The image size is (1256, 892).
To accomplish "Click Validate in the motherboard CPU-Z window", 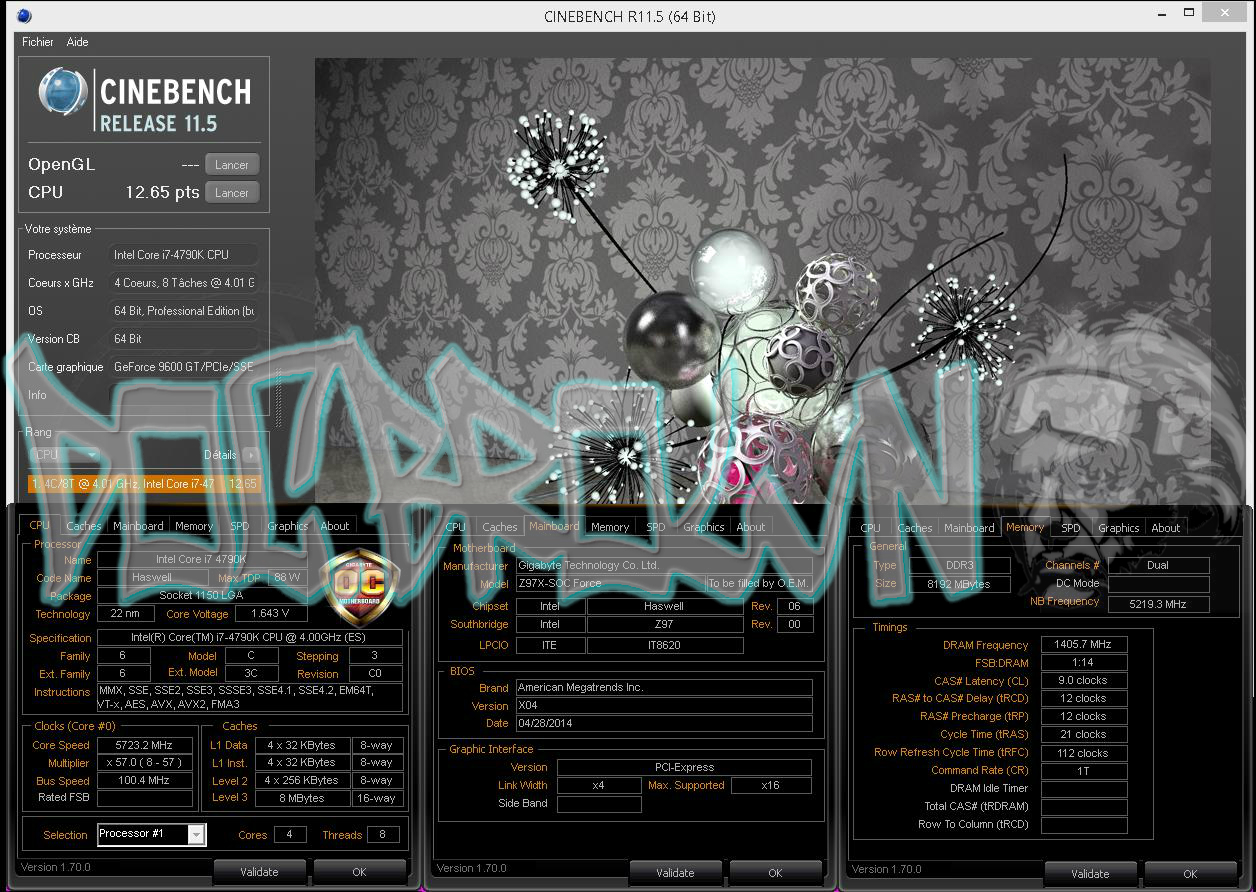I will [675, 873].
